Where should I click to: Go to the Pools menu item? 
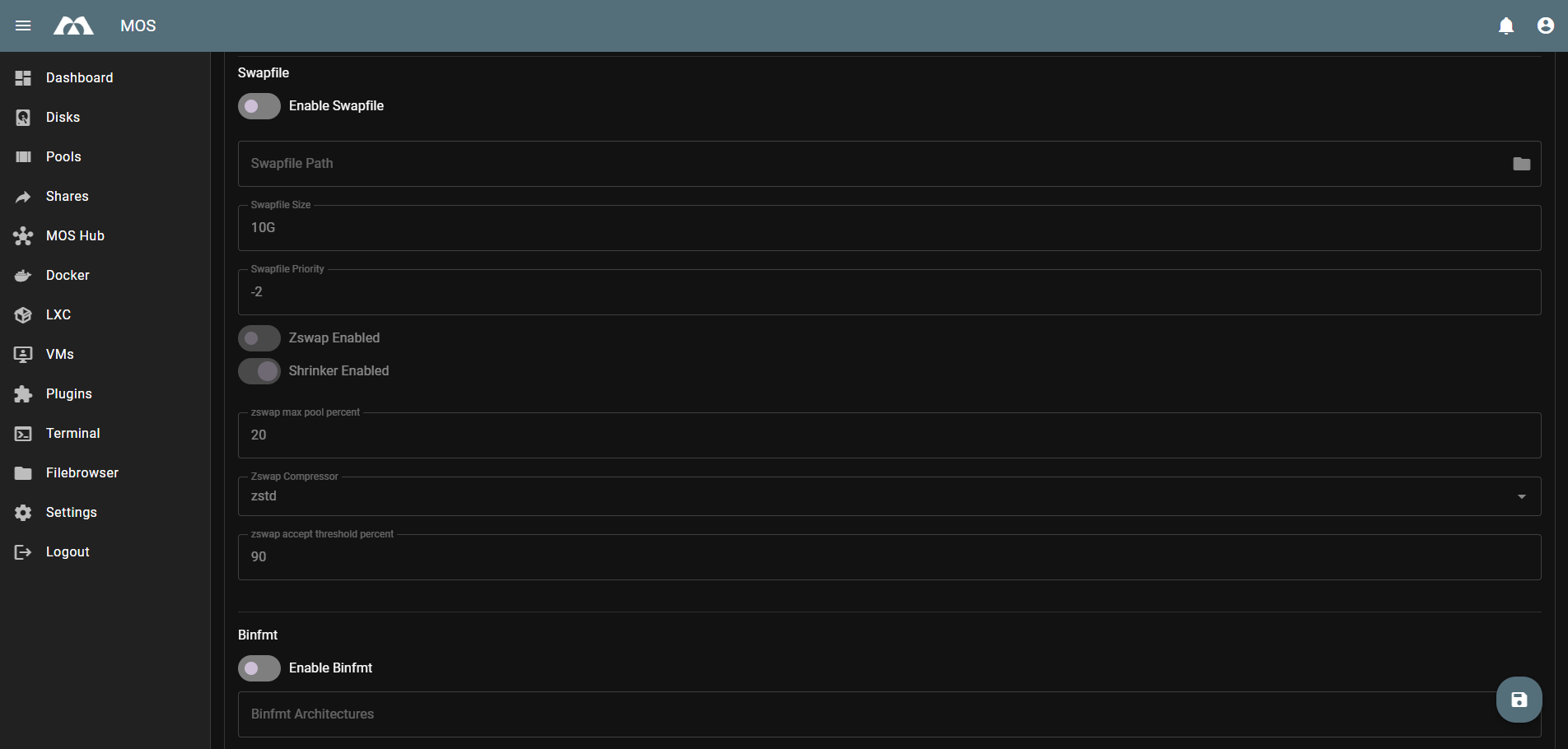pyautogui.click(x=63, y=157)
